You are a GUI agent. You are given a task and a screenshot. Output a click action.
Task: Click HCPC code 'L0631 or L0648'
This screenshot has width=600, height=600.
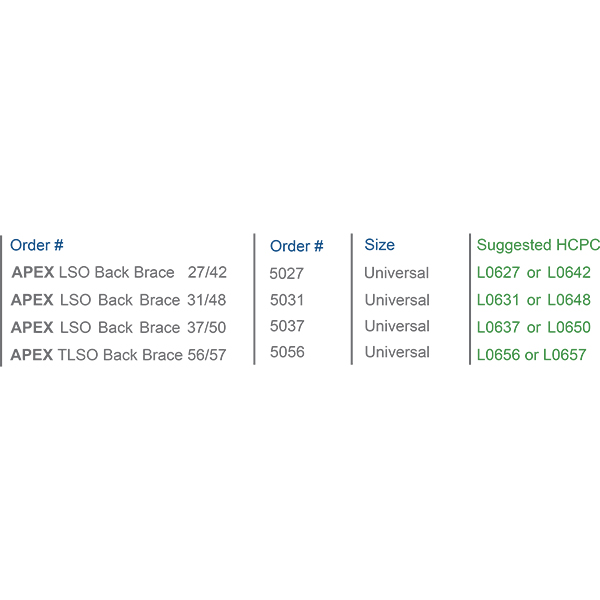point(533,300)
